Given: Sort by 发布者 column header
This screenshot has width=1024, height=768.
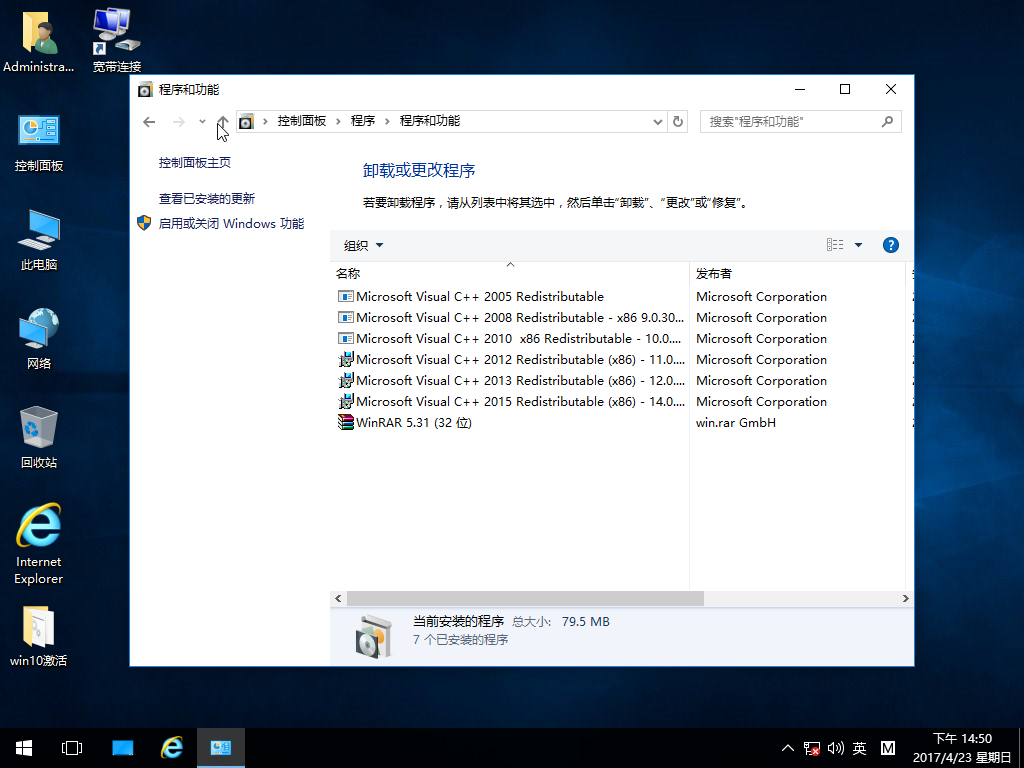Looking at the screenshot, I should 797,274.
